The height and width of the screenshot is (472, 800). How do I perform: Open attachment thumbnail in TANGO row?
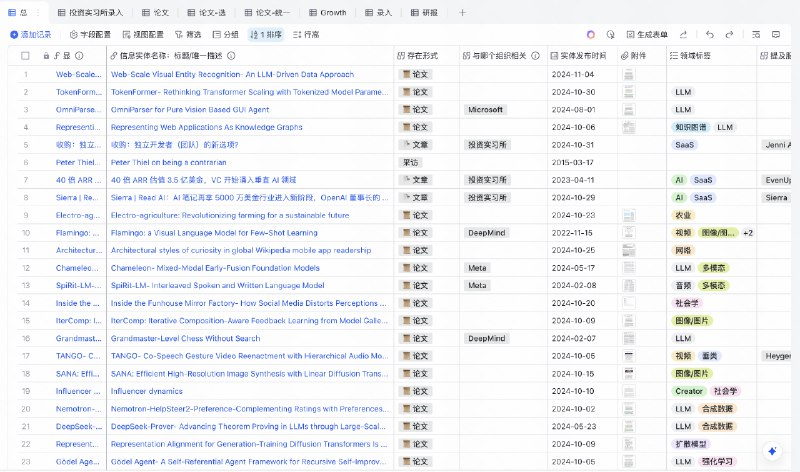click(x=629, y=356)
